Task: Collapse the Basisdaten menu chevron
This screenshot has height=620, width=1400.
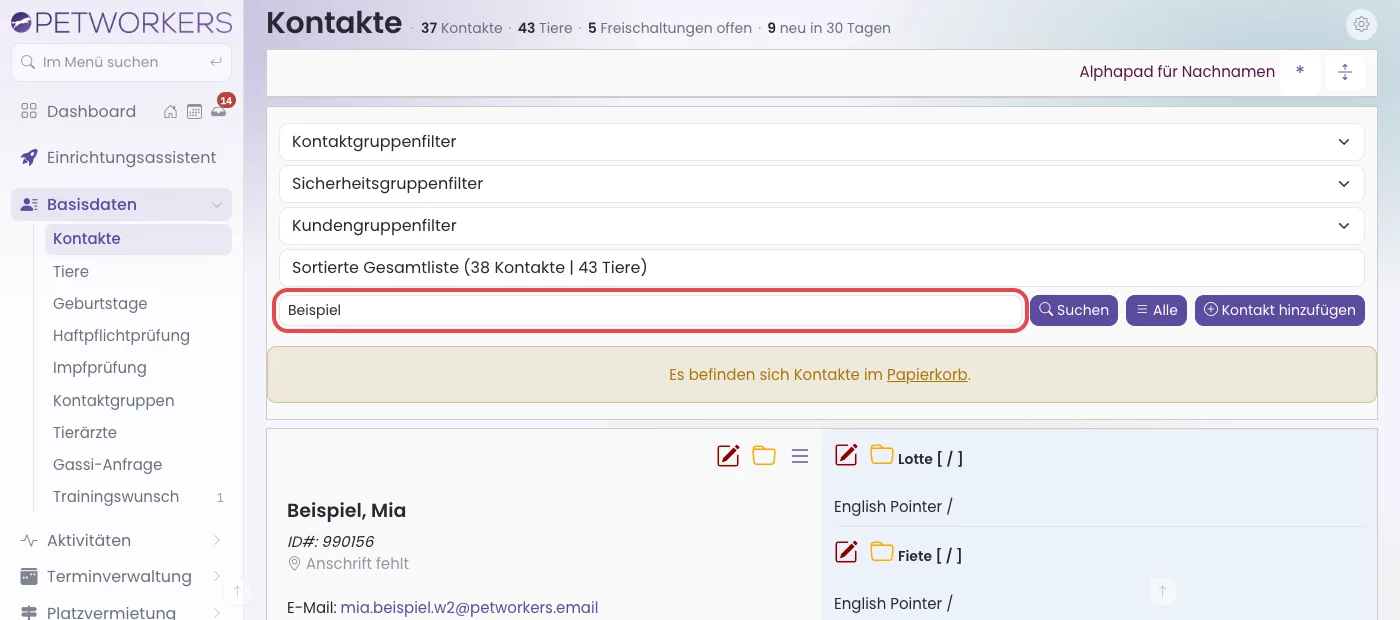Action: tap(216, 204)
